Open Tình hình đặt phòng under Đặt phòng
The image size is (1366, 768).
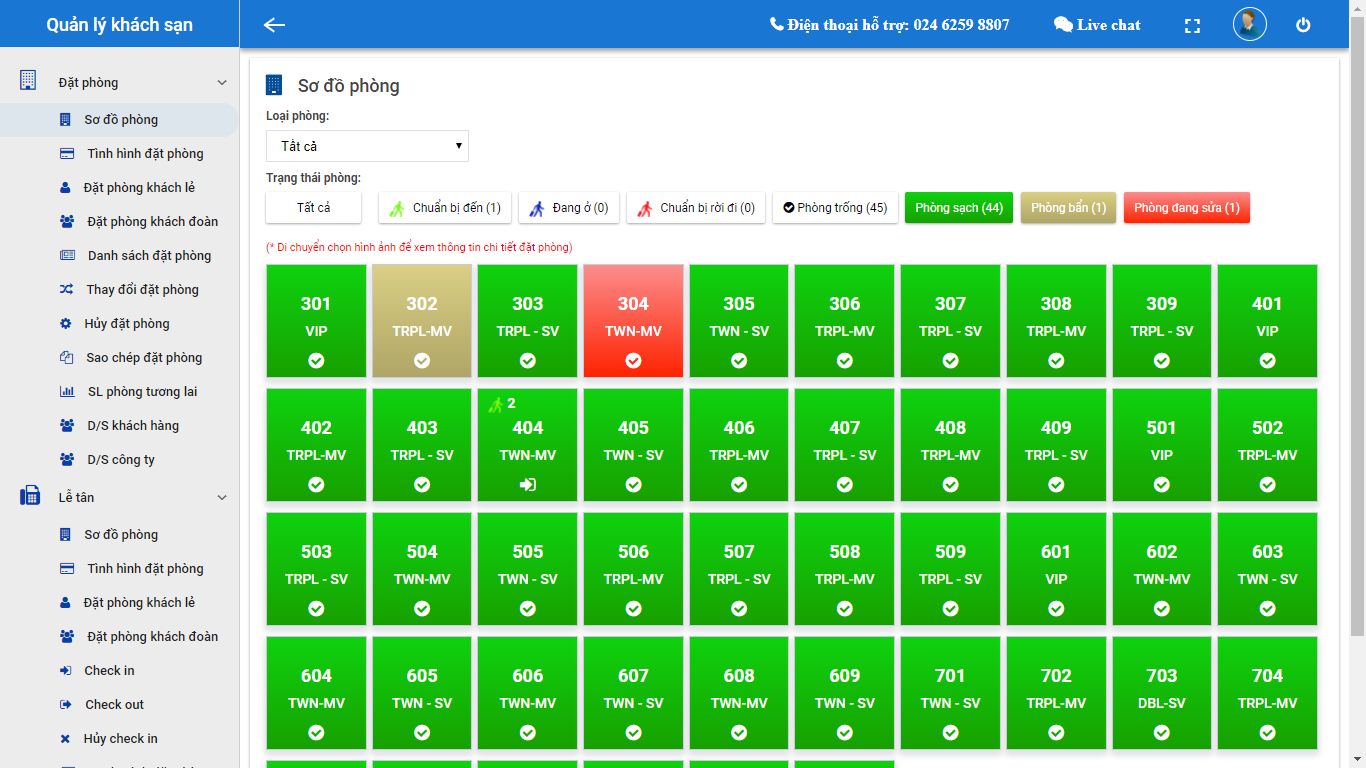[145, 154]
